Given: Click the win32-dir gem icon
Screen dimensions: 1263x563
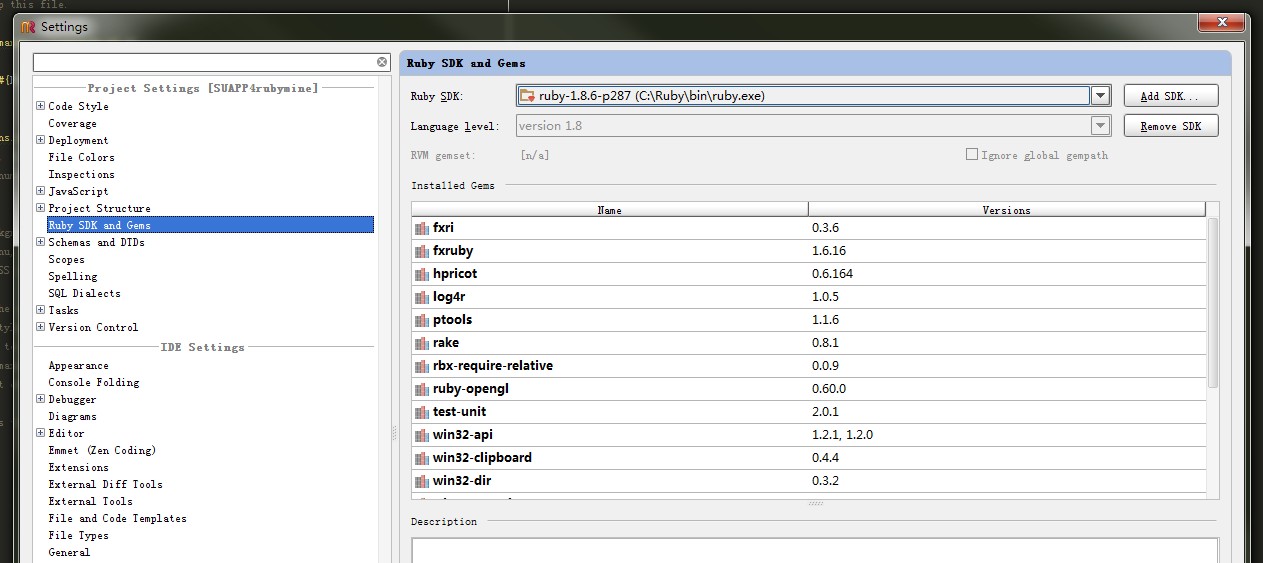Looking at the screenshot, I should tap(421, 481).
